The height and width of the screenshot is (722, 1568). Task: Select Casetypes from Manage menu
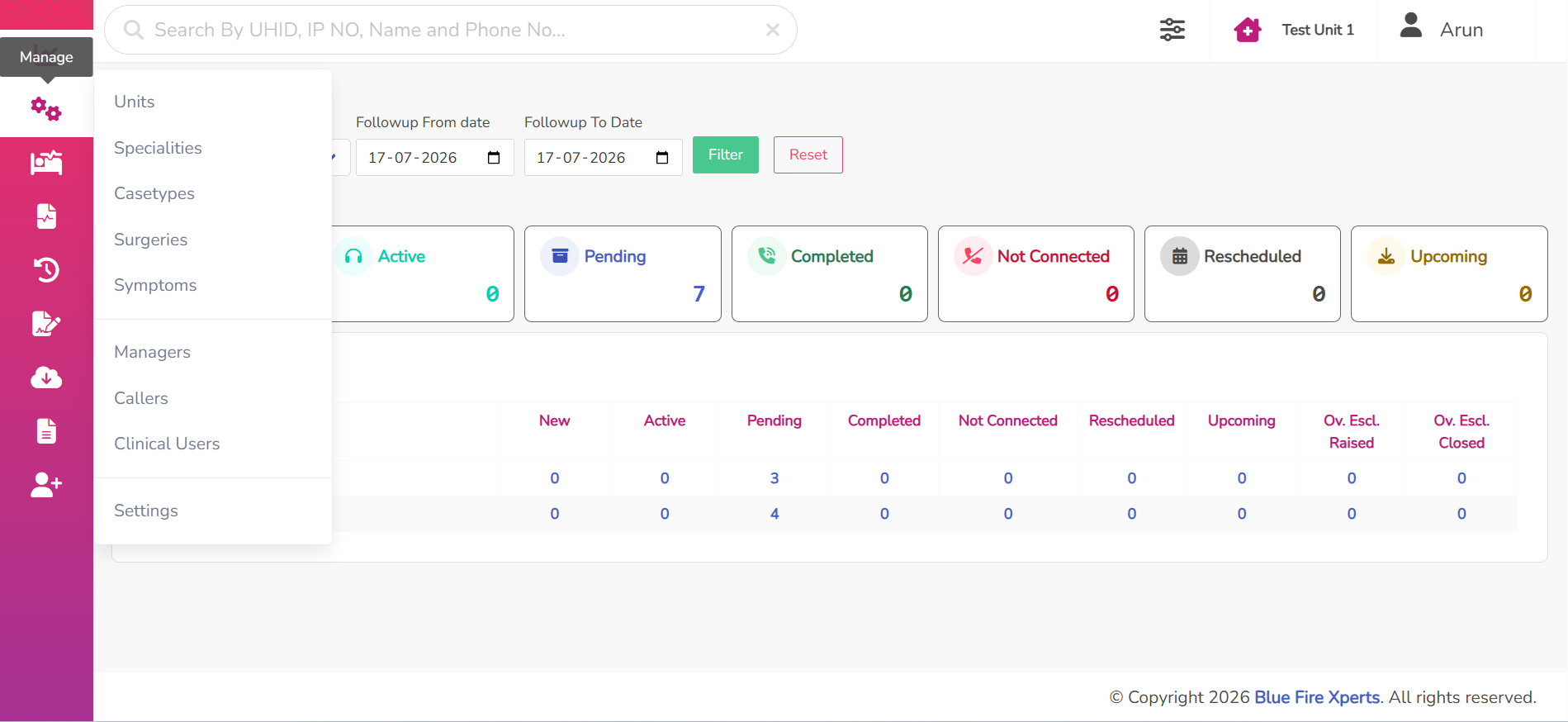point(154,193)
